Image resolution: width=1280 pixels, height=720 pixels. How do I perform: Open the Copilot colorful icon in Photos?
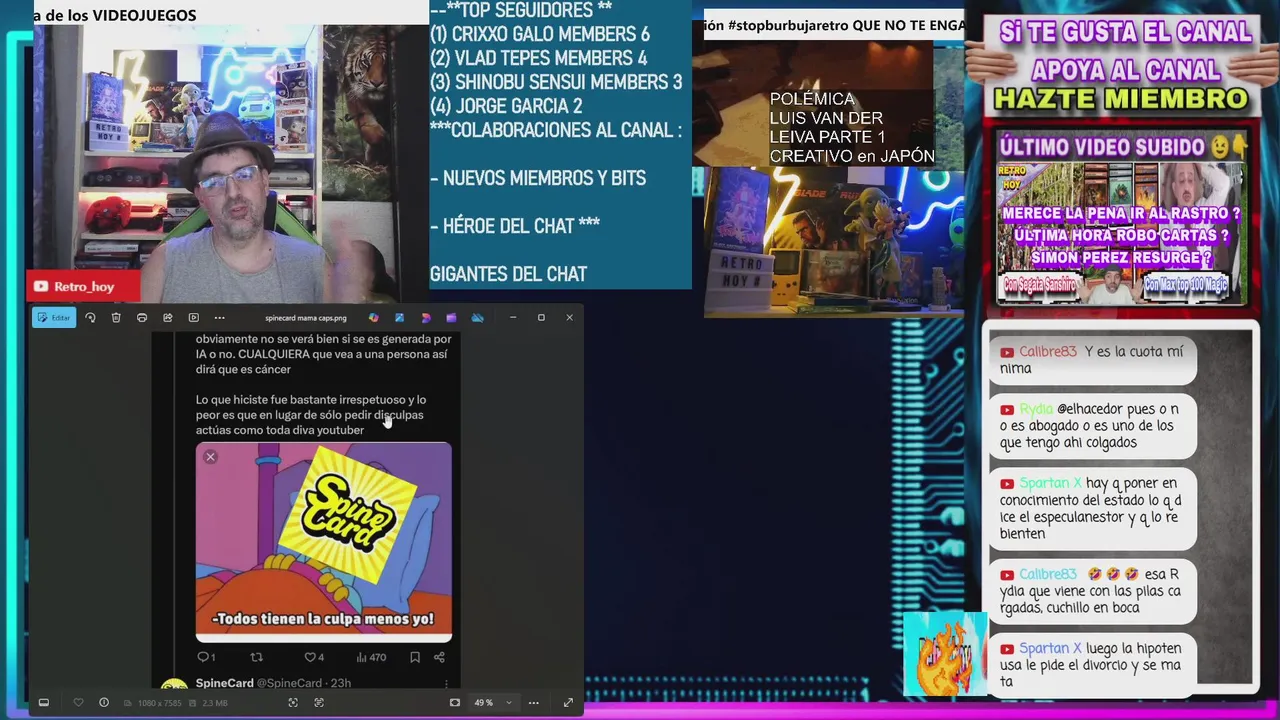(373, 318)
